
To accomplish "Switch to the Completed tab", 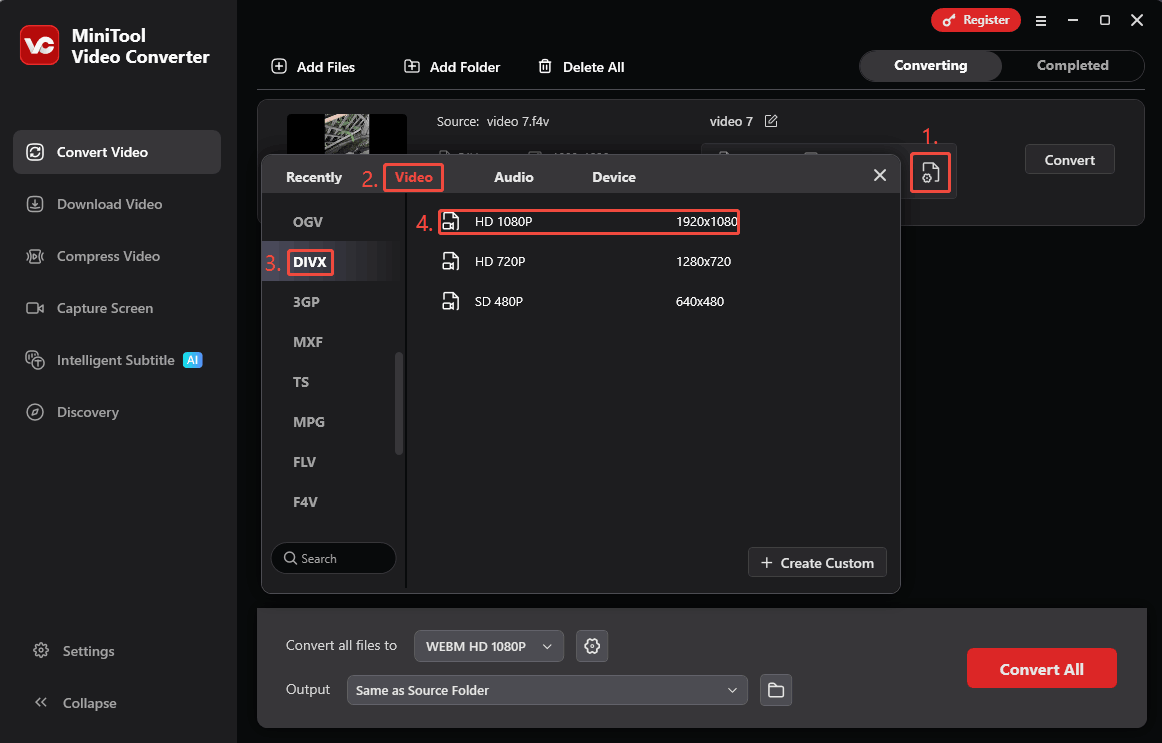I will pyautogui.click(x=1072, y=65).
